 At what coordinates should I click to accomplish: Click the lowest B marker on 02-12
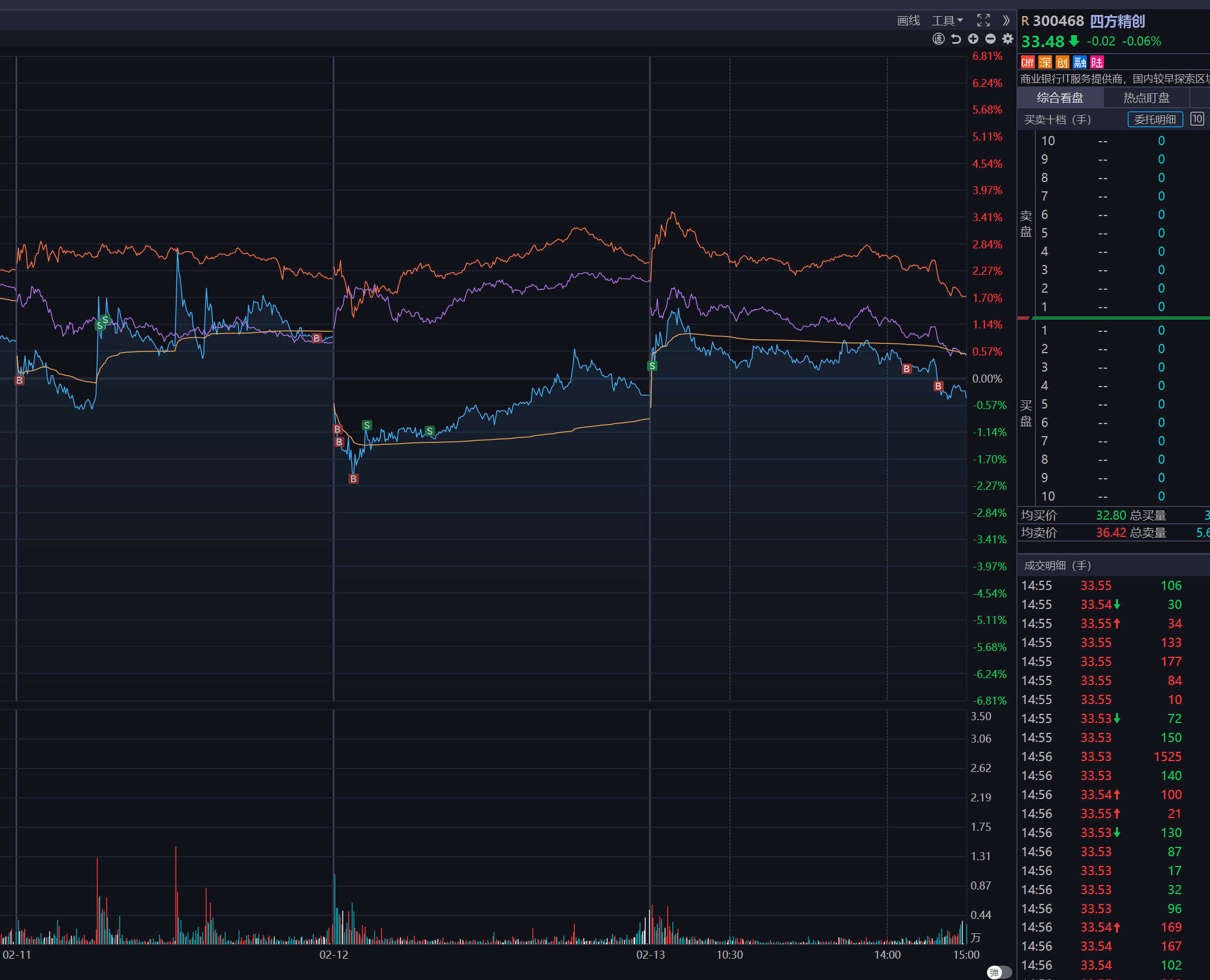tap(354, 479)
